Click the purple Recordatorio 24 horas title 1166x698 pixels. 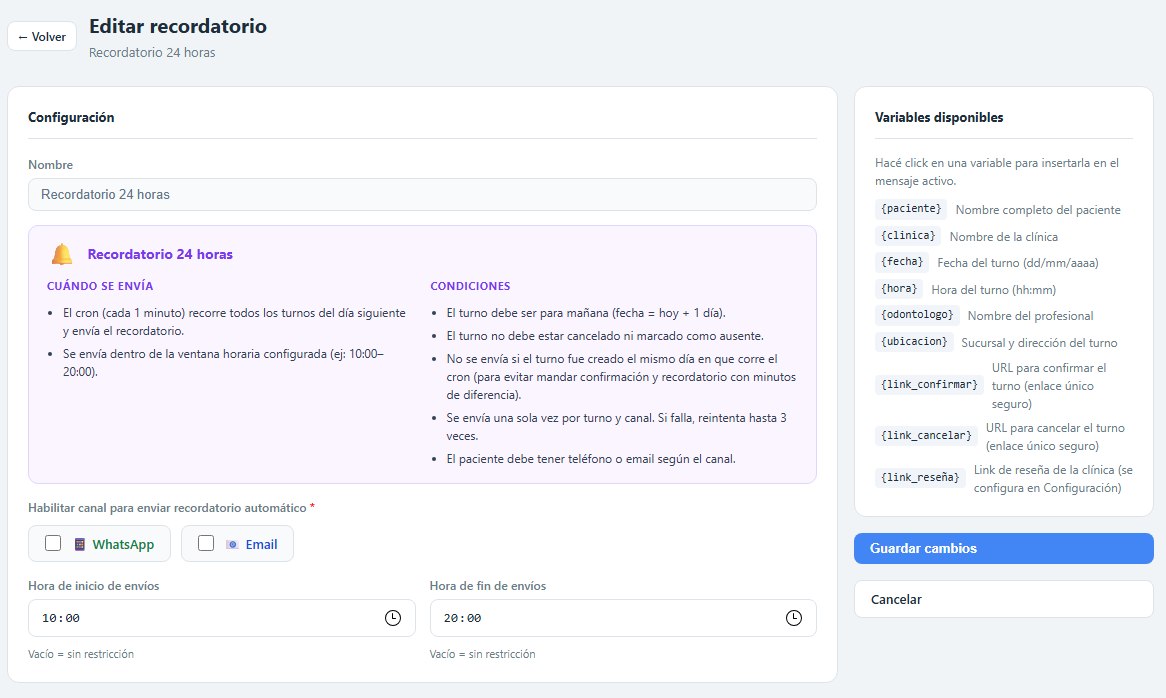click(160, 254)
